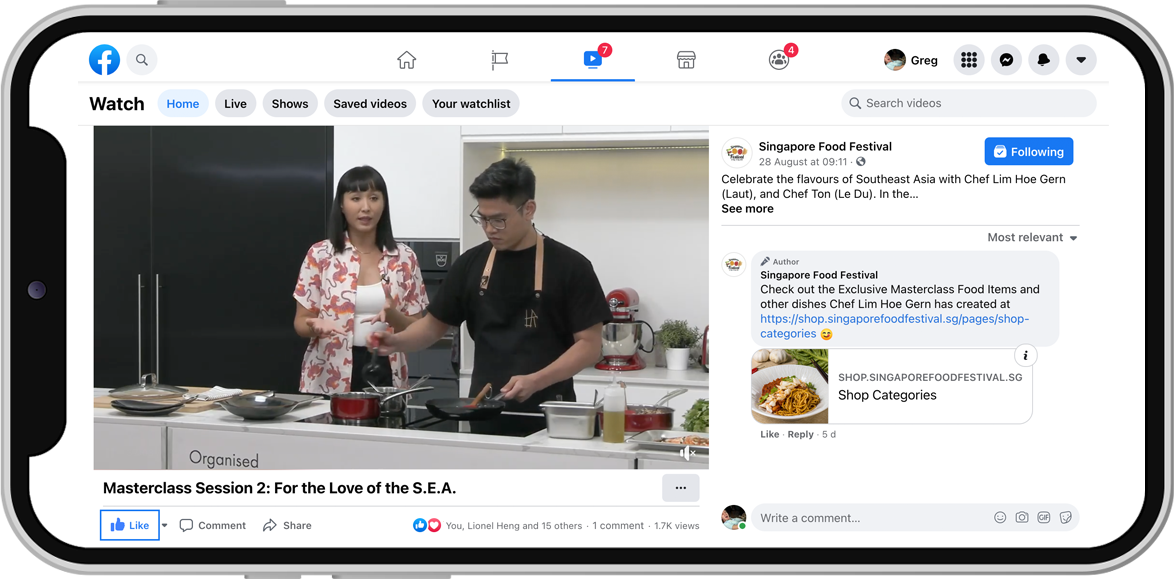
Task: Click the commenter's Singapore Food Festival name
Action: tap(819, 275)
